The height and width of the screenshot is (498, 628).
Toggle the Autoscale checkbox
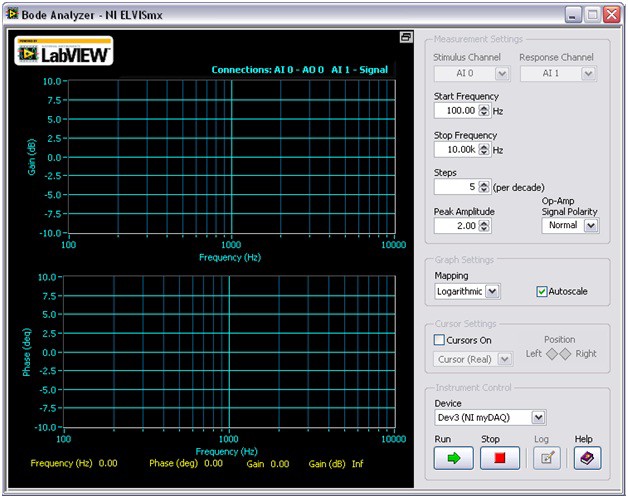coord(543,291)
